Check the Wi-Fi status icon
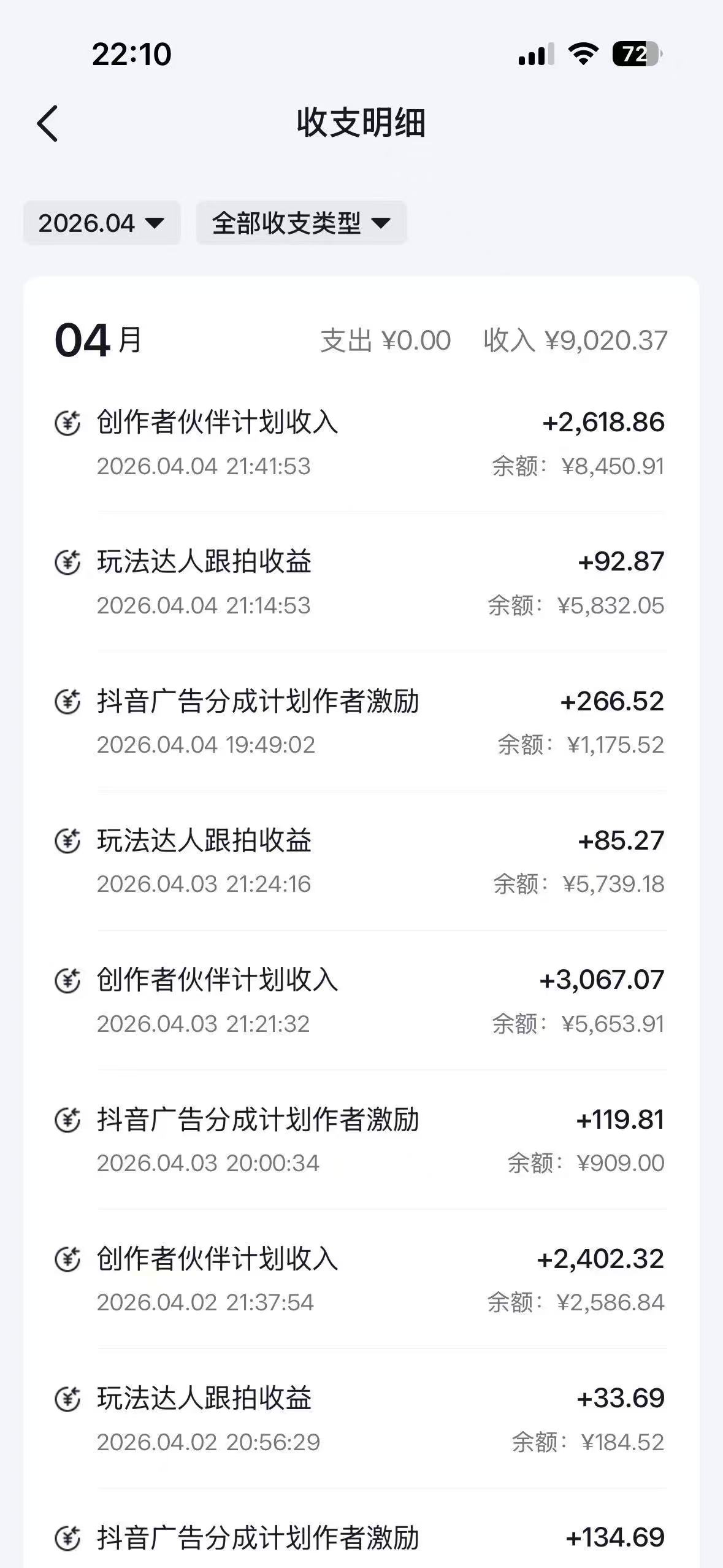The image size is (723, 1568). click(x=583, y=54)
